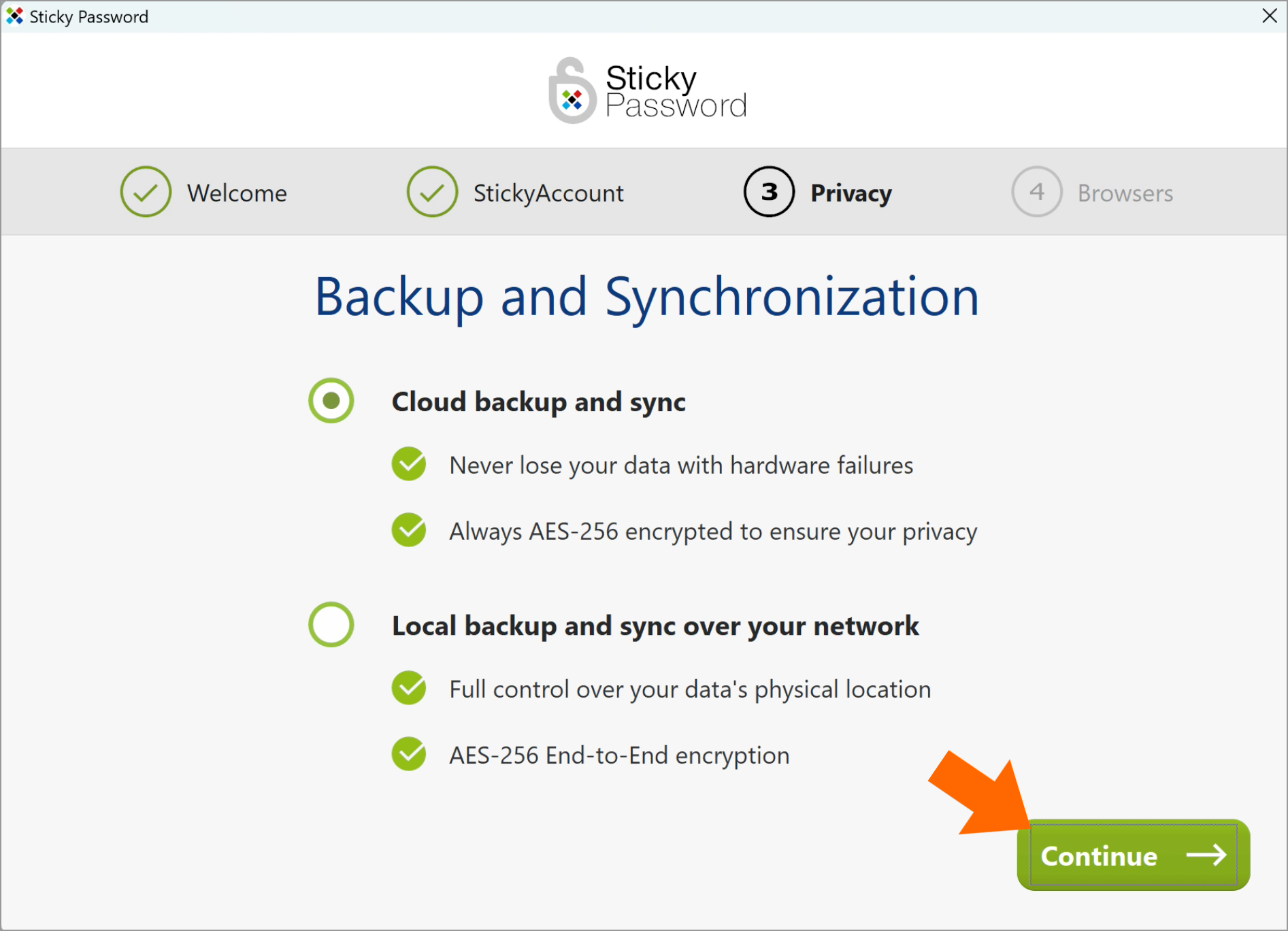The image size is (1288, 931).
Task: Click the Continue button
Action: click(1133, 855)
